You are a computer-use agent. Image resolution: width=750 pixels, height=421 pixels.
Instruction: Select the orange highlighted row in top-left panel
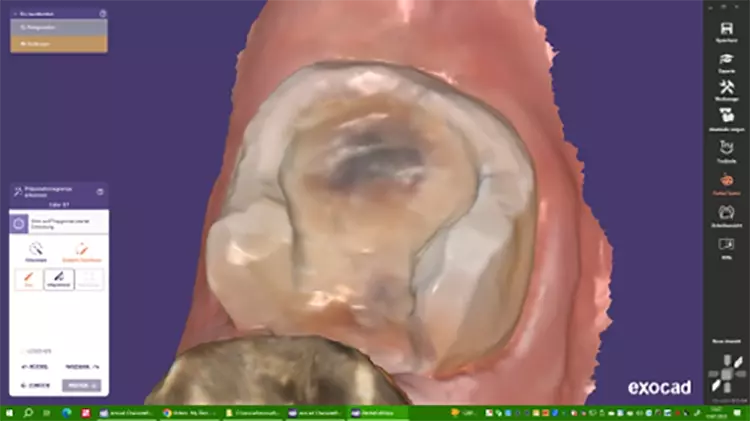click(58, 44)
